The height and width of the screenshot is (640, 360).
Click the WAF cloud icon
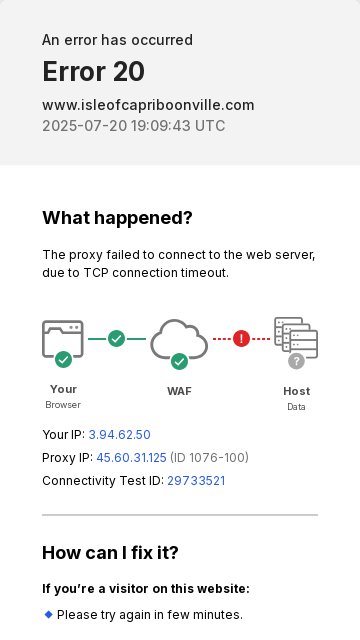[x=179, y=339]
